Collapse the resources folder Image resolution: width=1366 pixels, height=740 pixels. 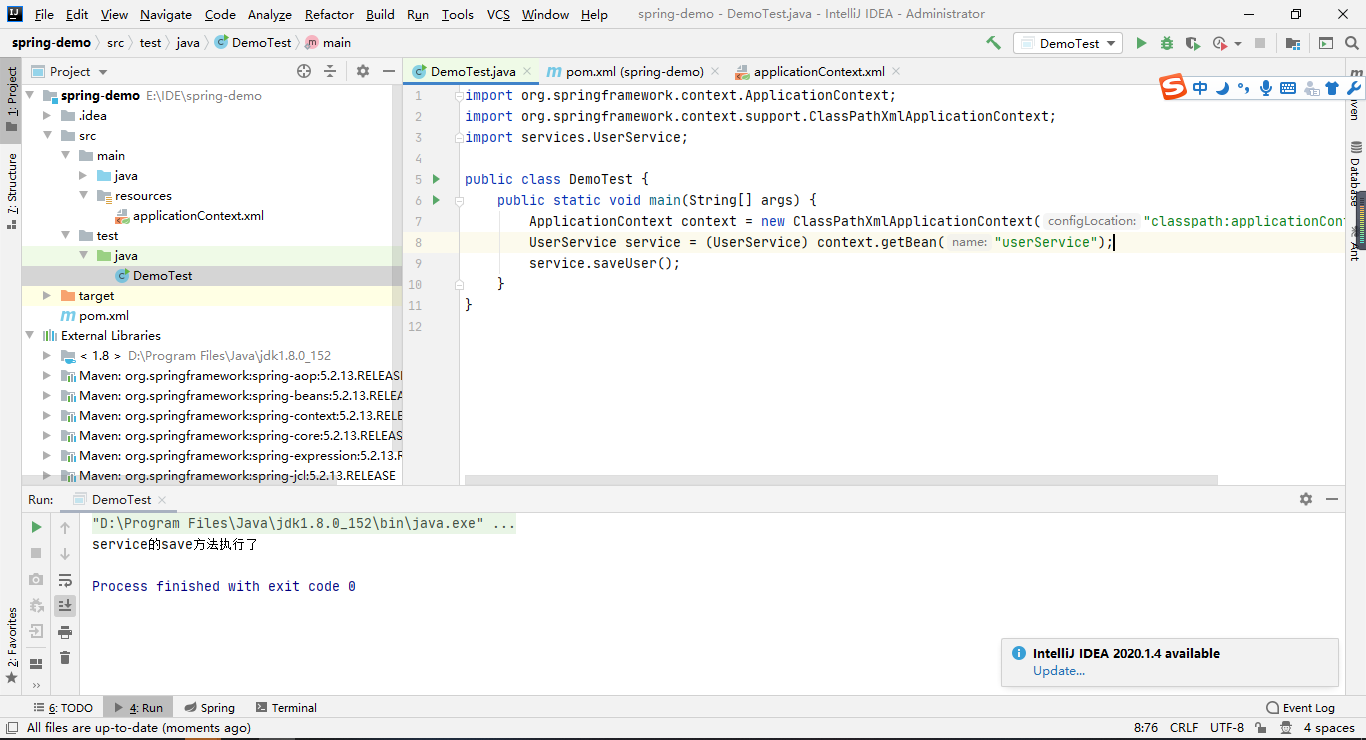coord(83,196)
